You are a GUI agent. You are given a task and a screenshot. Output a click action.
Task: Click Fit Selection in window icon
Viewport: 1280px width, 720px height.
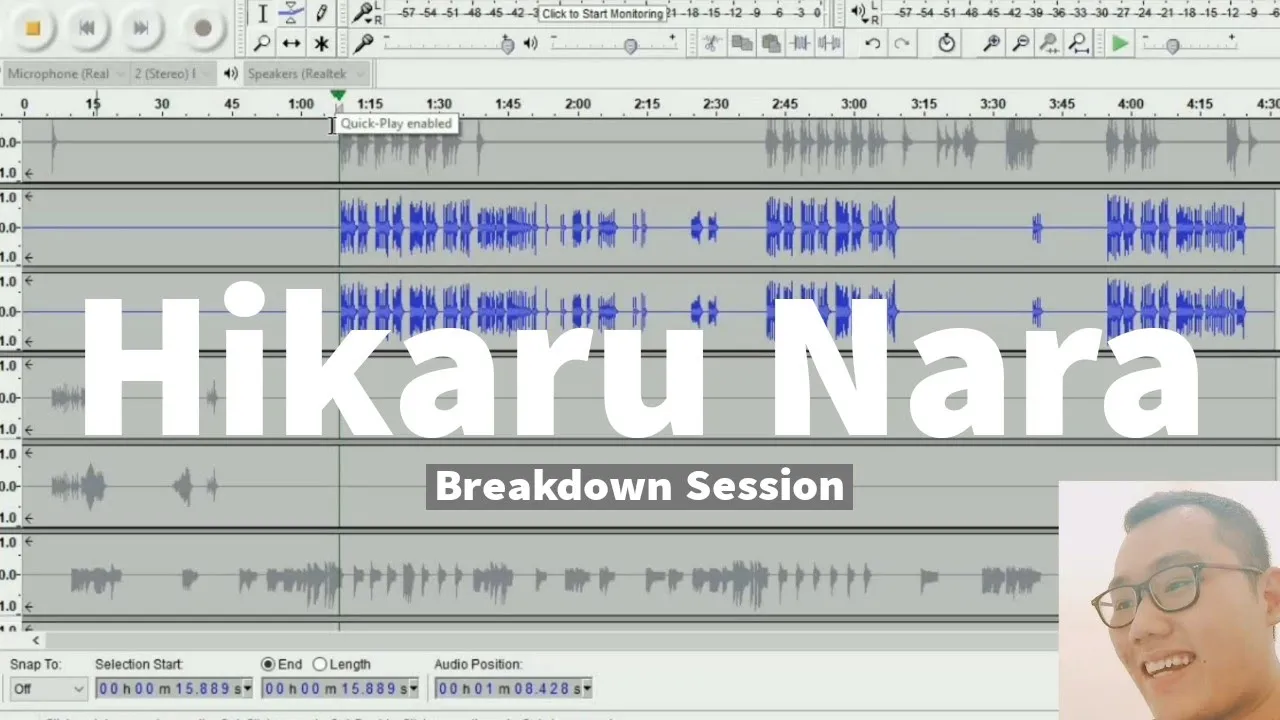point(1049,43)
